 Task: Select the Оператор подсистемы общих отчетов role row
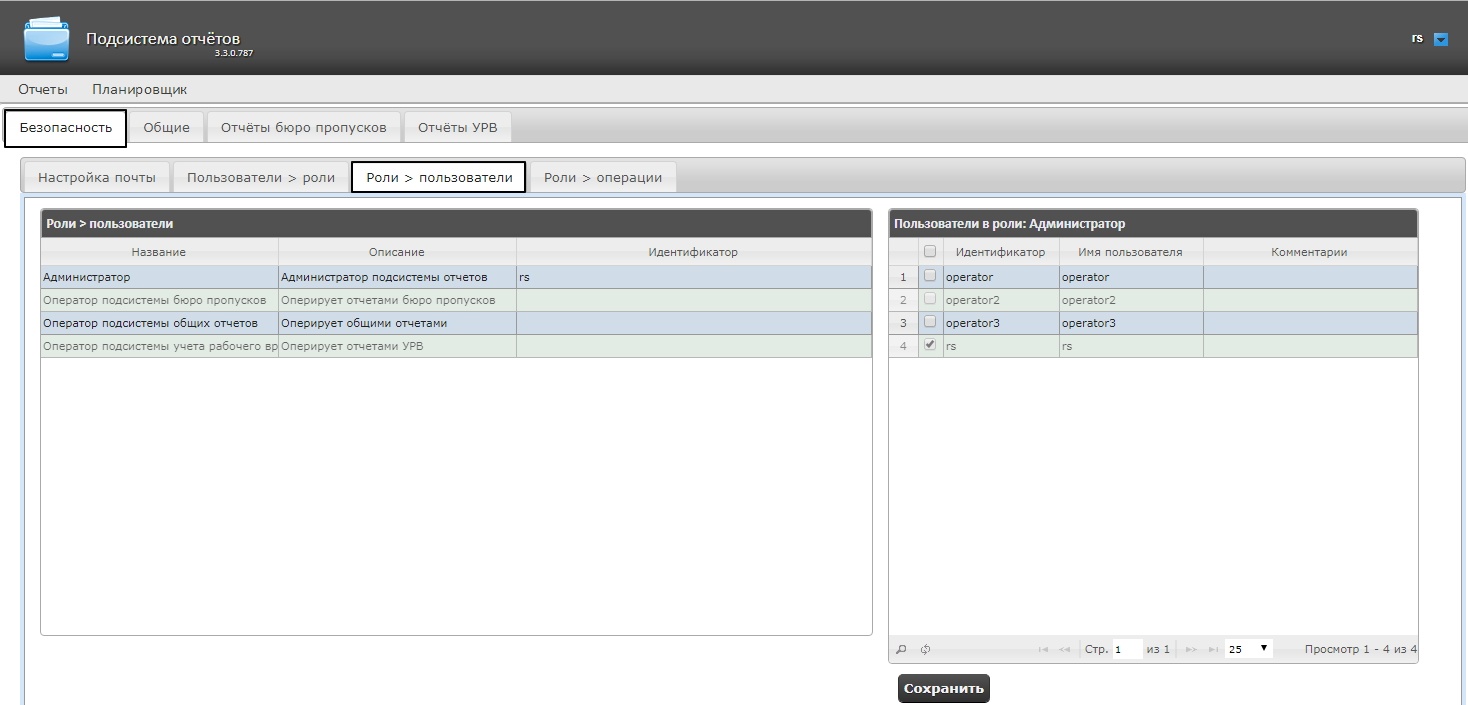pos(456,323)
